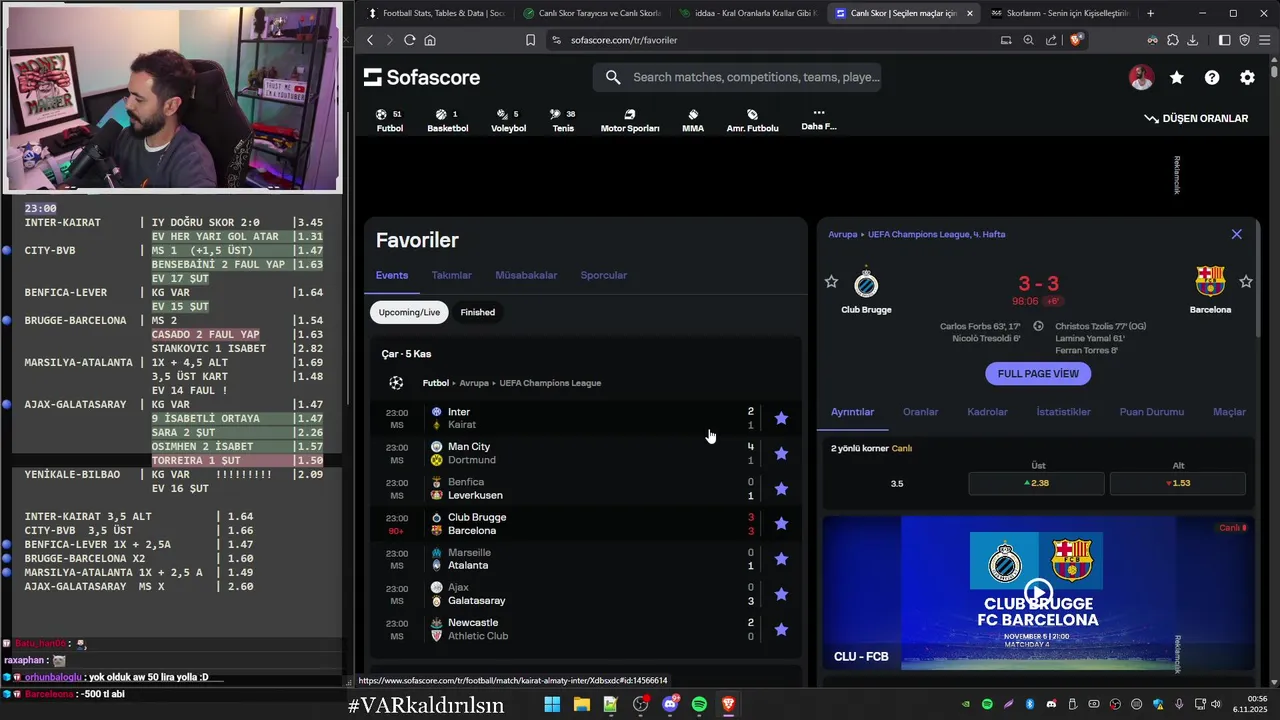The image size is (1280, 720).
Task: Open the Motor Sporları category
Action: [x=630, y=120]
